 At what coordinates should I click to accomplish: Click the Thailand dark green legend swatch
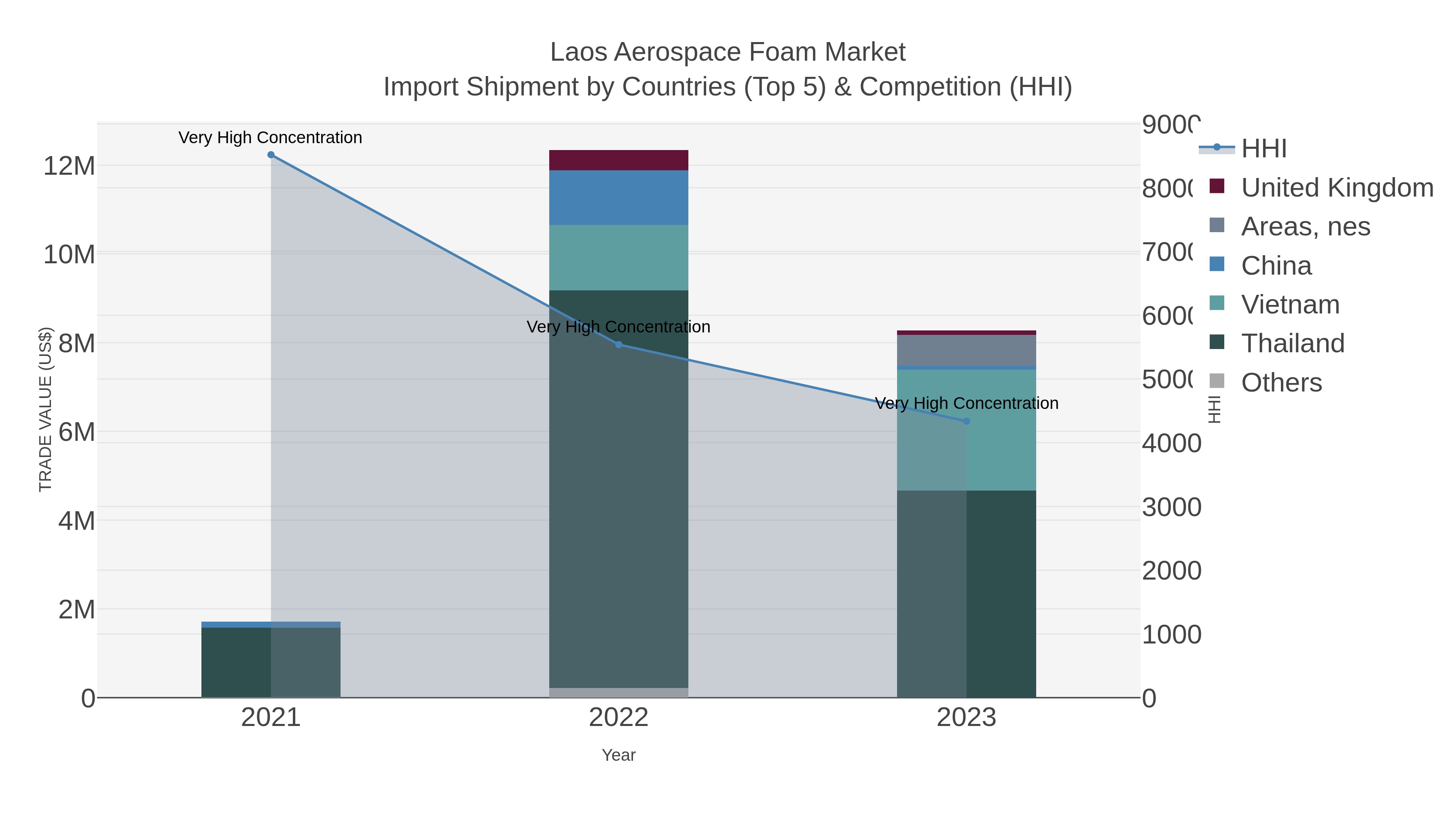tap(1217, 342)
